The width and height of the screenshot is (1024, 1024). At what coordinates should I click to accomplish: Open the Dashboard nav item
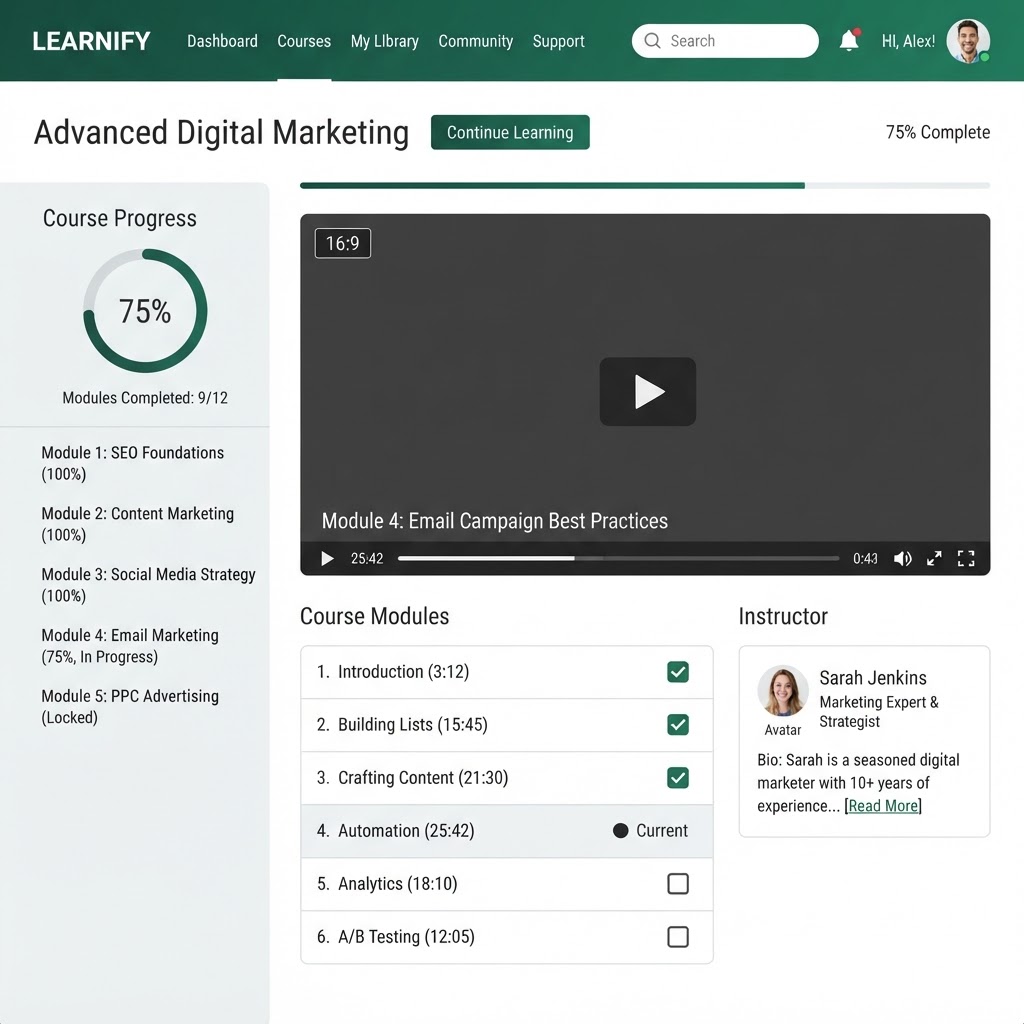(x=222, y=41)
